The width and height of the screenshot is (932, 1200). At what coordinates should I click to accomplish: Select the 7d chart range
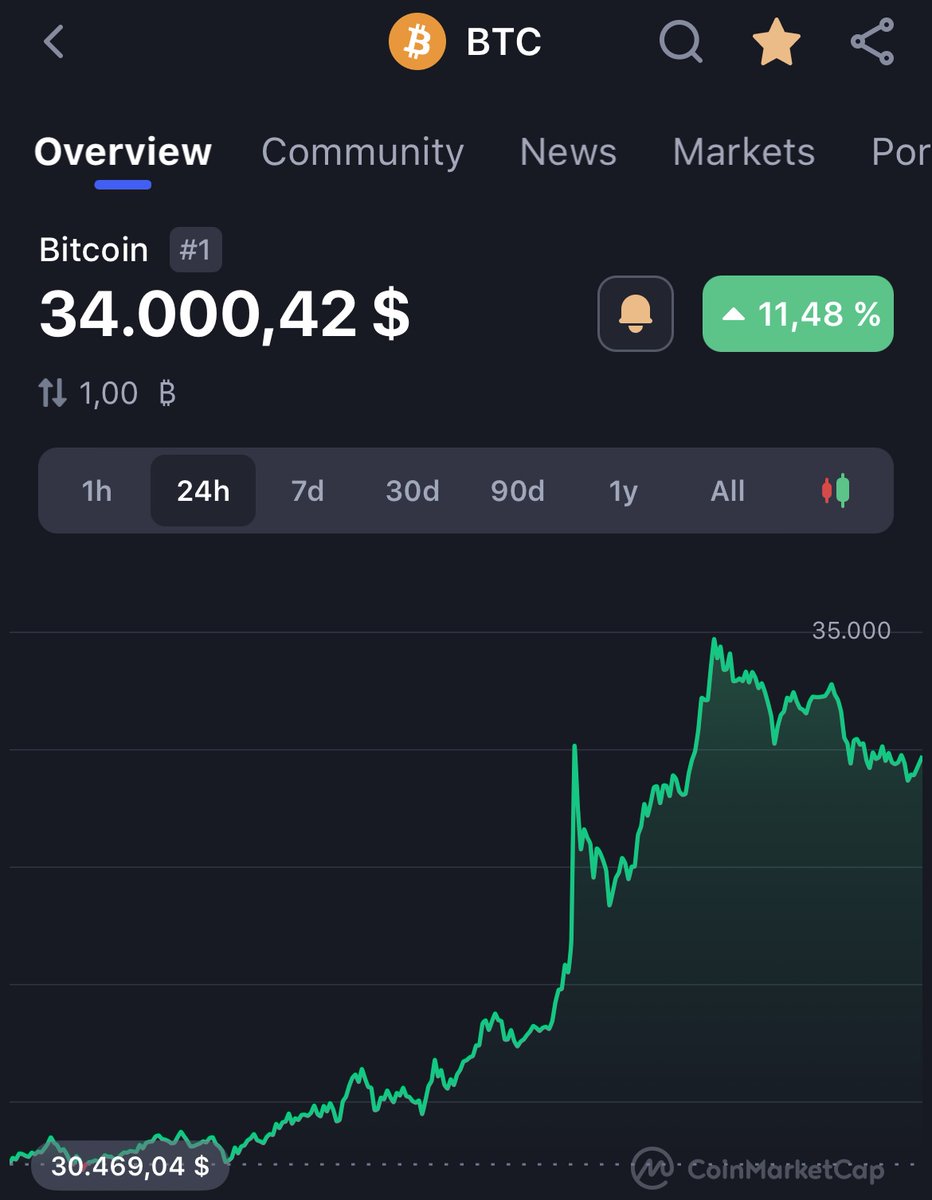point(308,491)
